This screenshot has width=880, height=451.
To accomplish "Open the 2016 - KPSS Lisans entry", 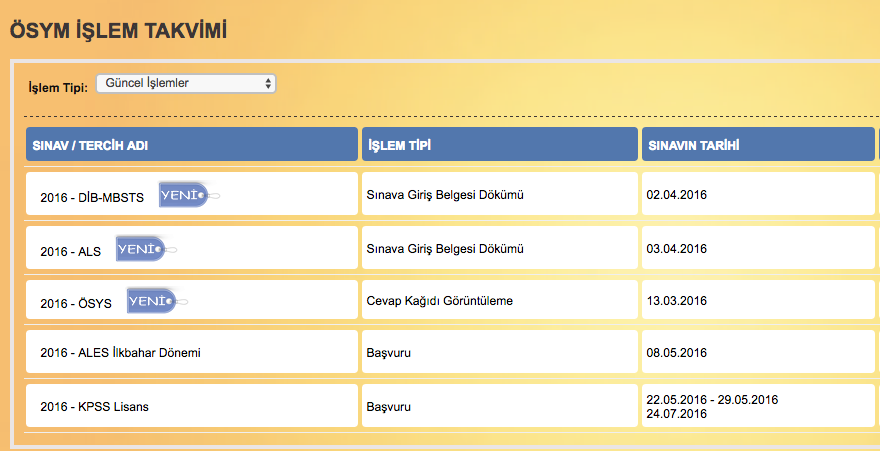I will (95, 407).
